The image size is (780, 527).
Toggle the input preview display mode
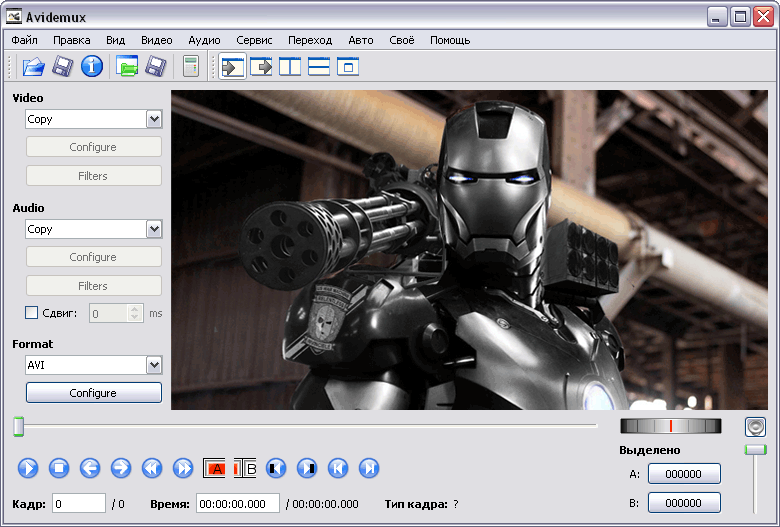[232, 67]
